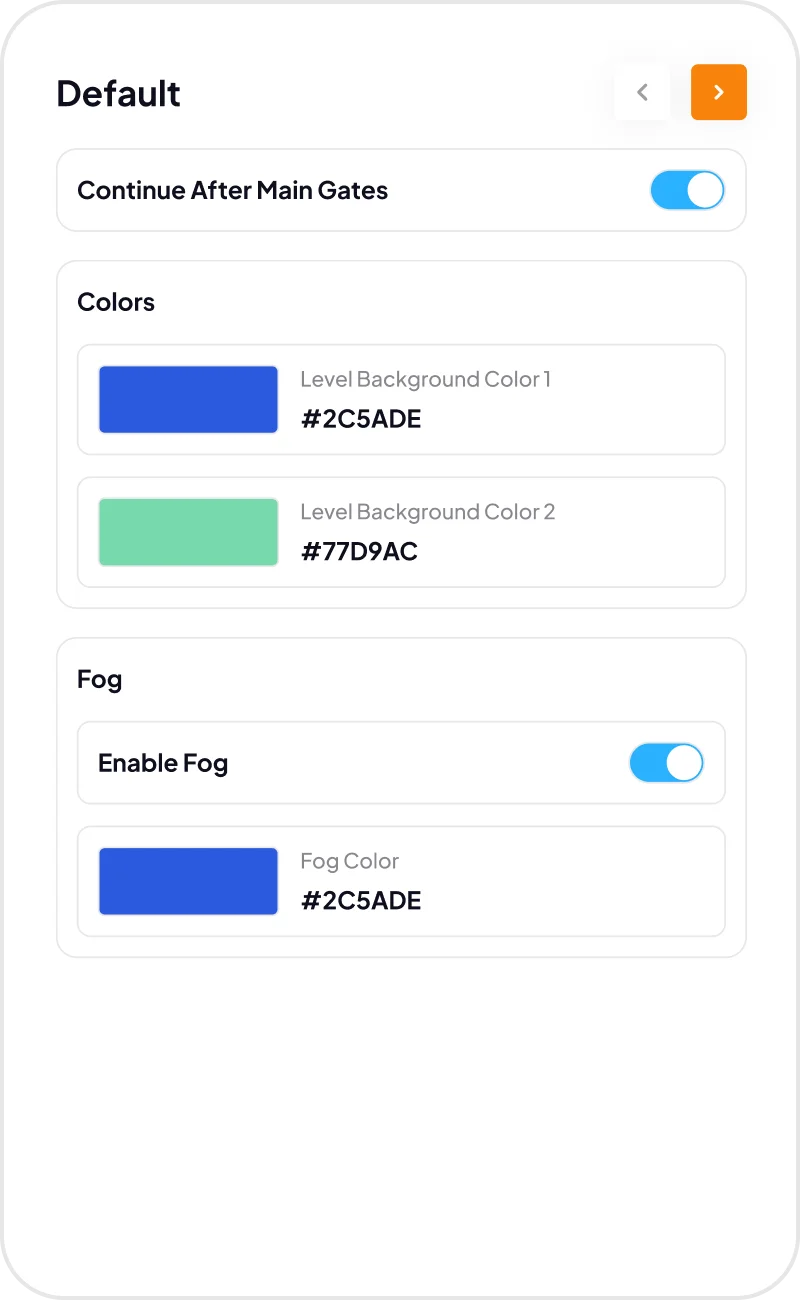The image size is (800, 1300).
Task: Disable the Enable Fog switch
Action: (x=666, y=763)
